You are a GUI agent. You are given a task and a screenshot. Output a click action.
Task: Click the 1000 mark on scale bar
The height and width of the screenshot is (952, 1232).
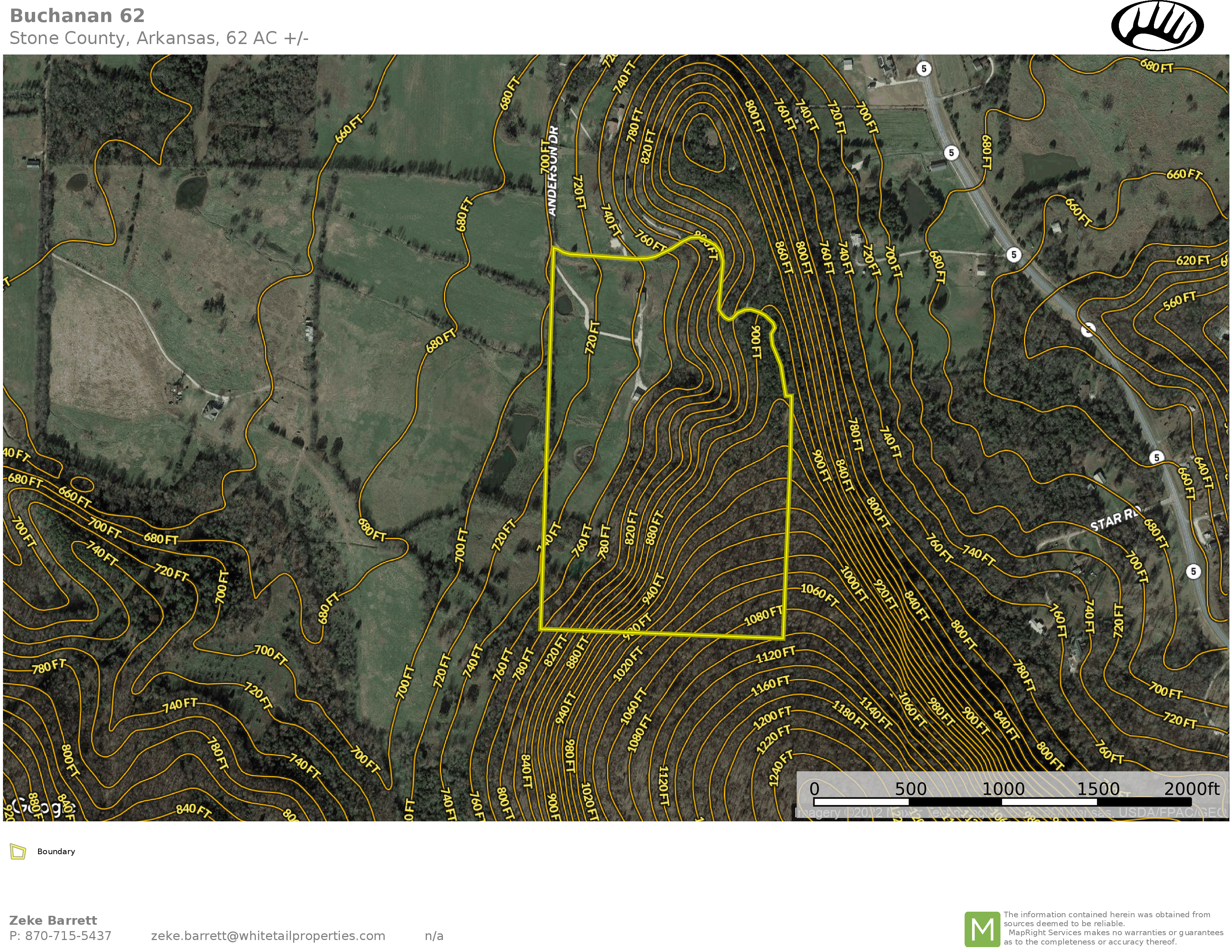[1003, 788]
